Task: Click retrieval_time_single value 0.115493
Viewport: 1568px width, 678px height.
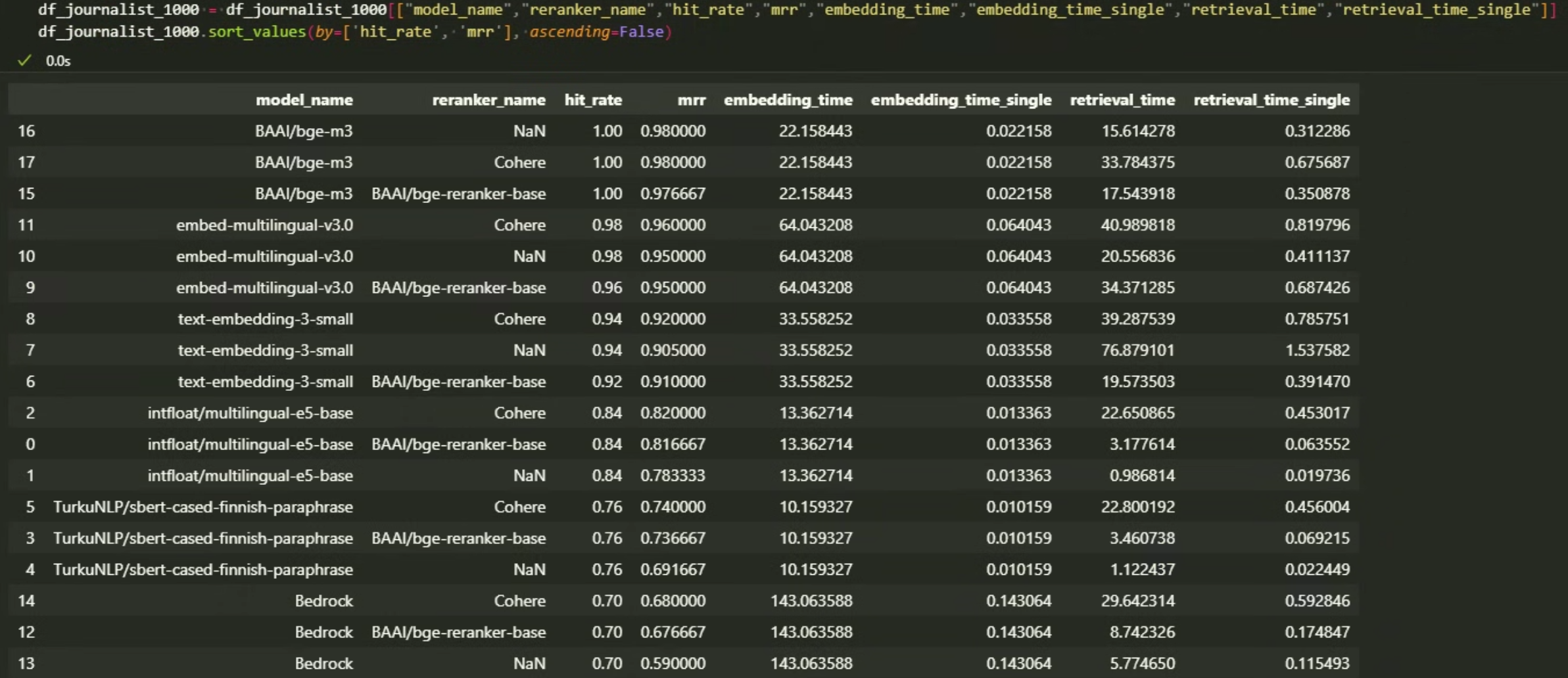Action: 1318,664
